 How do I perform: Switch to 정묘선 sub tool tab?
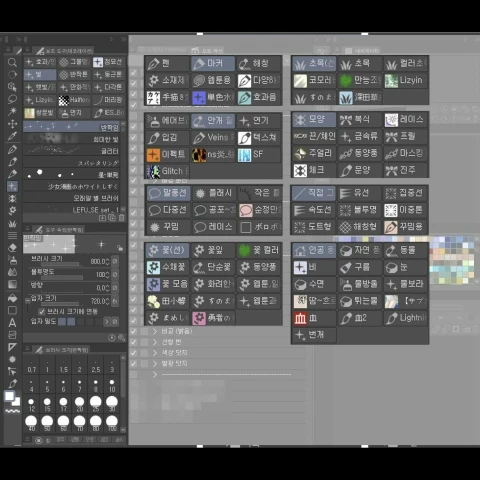(x=109, y=62)
